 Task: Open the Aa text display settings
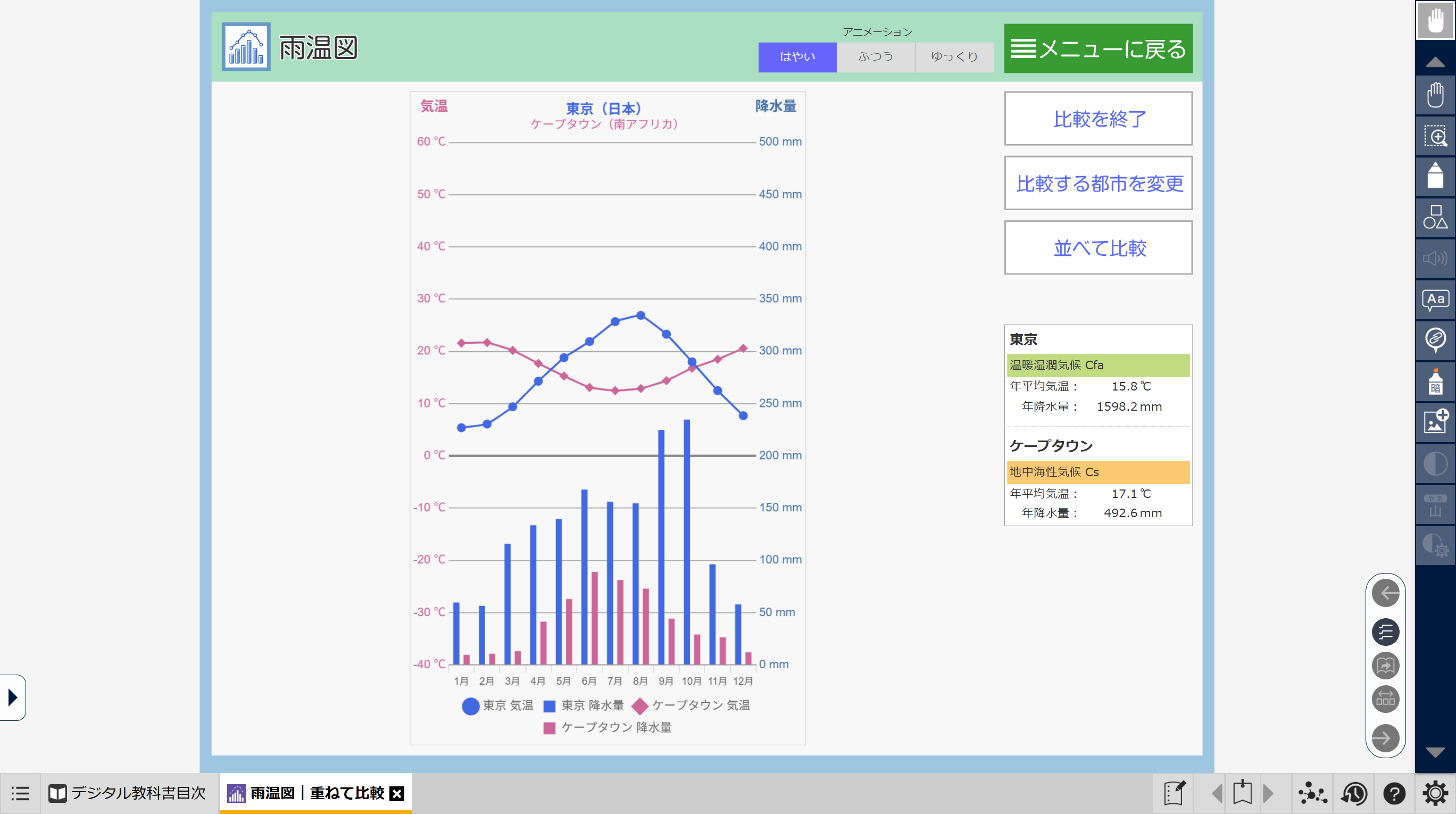[x=1435, y=300]
